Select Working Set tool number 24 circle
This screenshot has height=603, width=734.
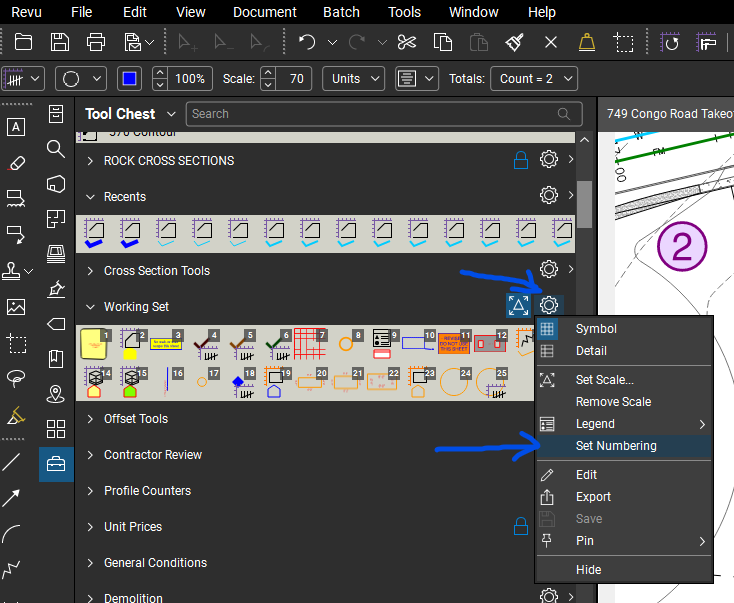coord(455,382)
